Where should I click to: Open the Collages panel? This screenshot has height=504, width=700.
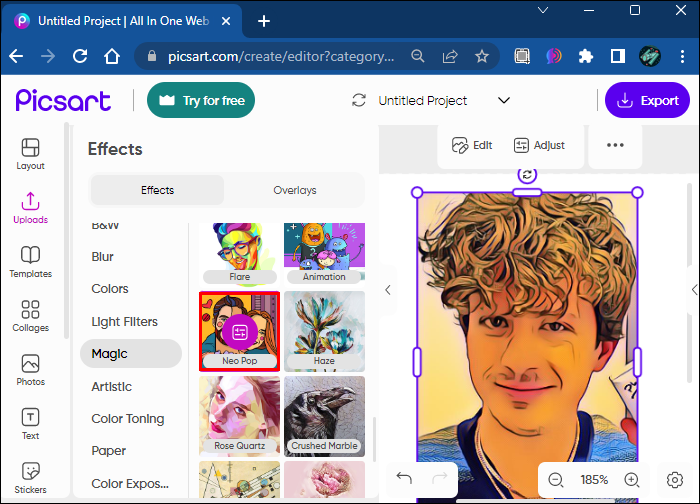pos(30,316)
